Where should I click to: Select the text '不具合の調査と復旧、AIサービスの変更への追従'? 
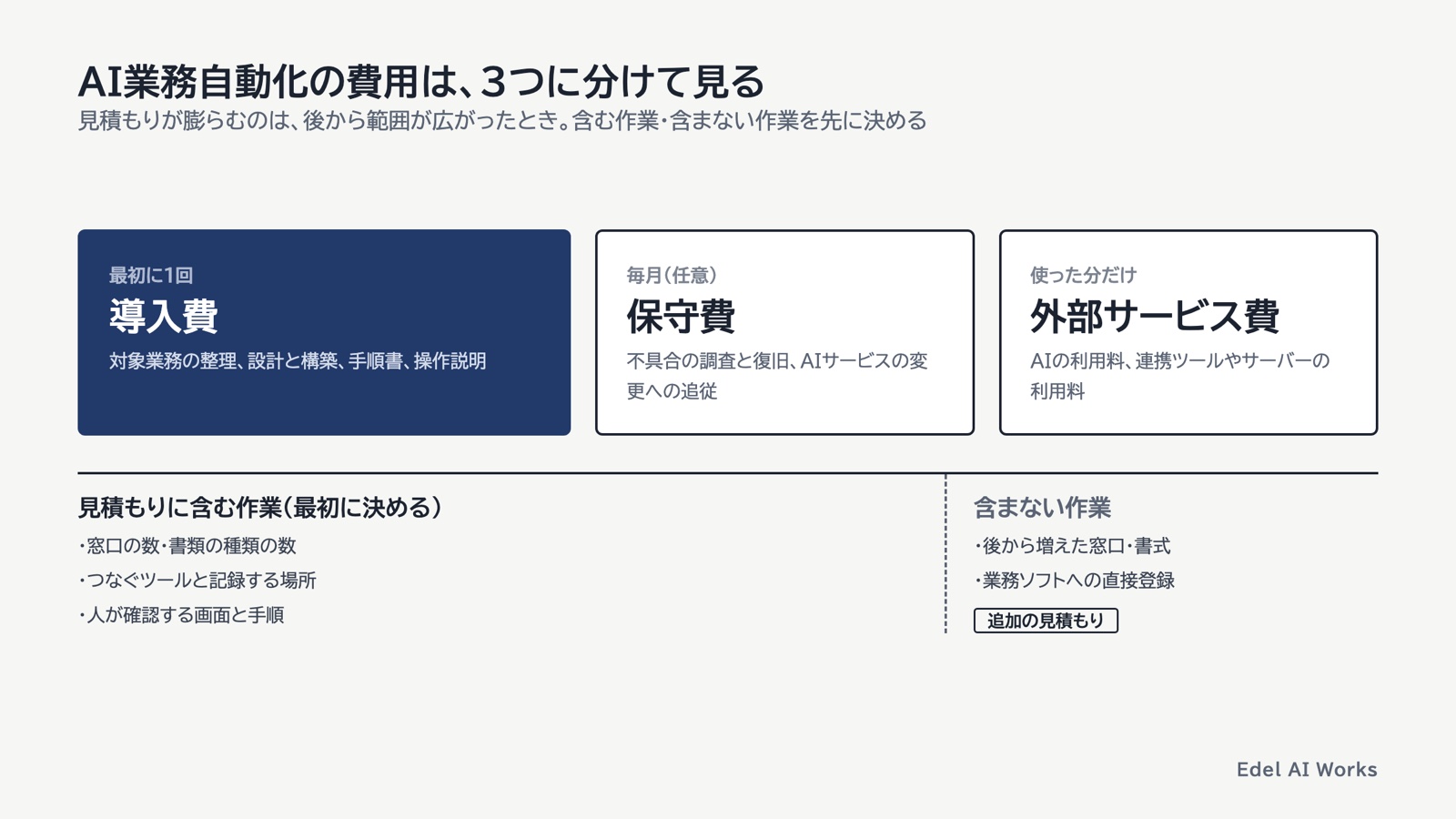(x=777, y=376)
